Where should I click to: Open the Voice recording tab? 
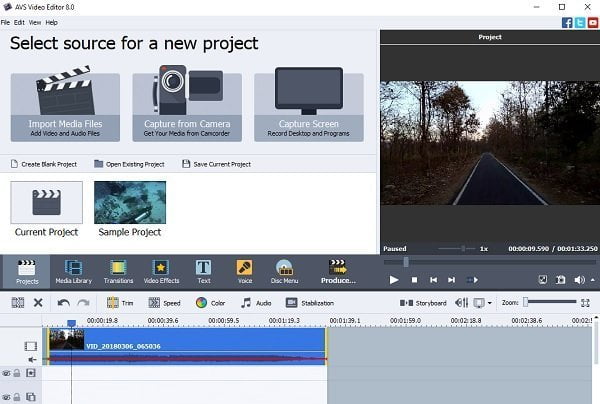(x=245, y=272)
